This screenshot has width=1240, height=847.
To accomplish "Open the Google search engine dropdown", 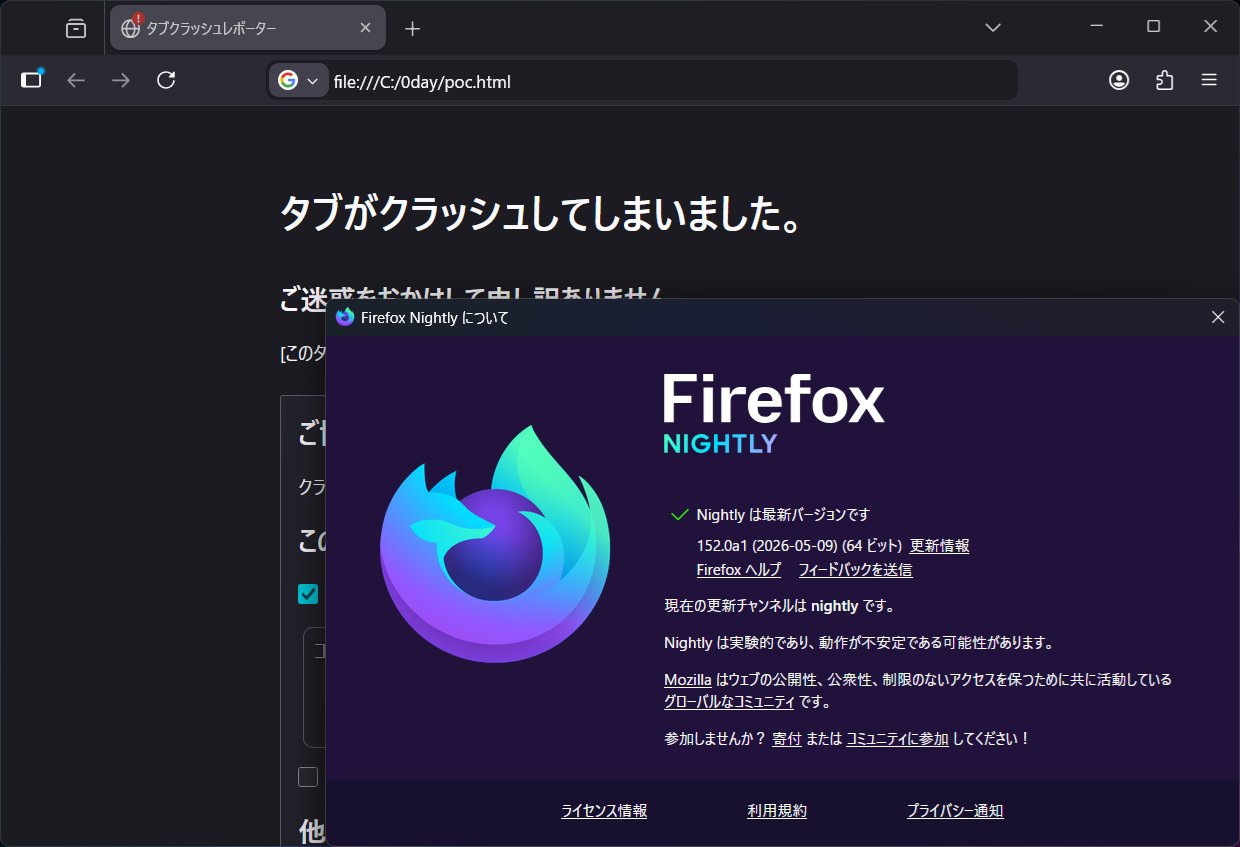I will tap(298, 81).
